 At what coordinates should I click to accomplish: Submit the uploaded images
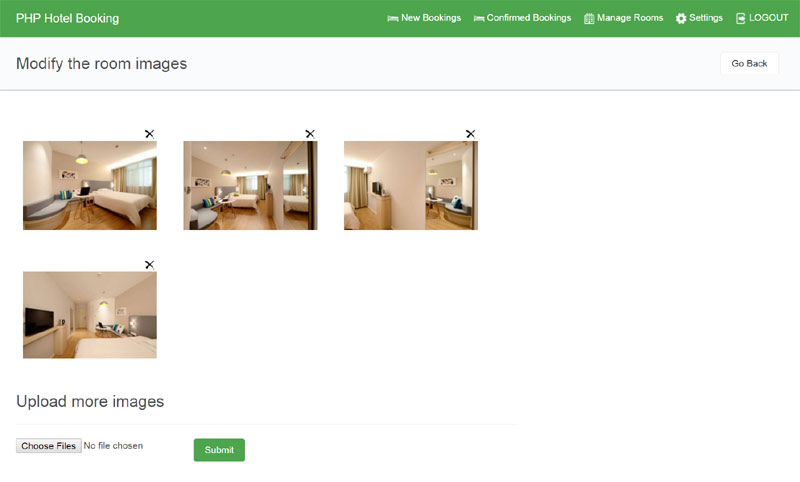[x=219, y=450]
